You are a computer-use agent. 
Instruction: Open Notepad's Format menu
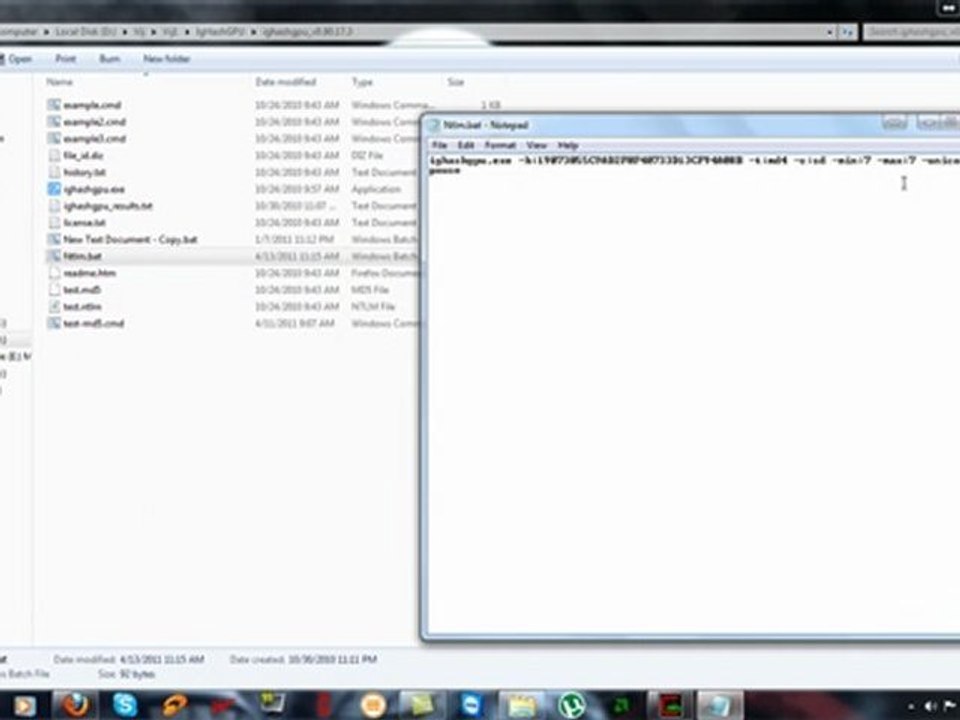[x=500, y=145]
